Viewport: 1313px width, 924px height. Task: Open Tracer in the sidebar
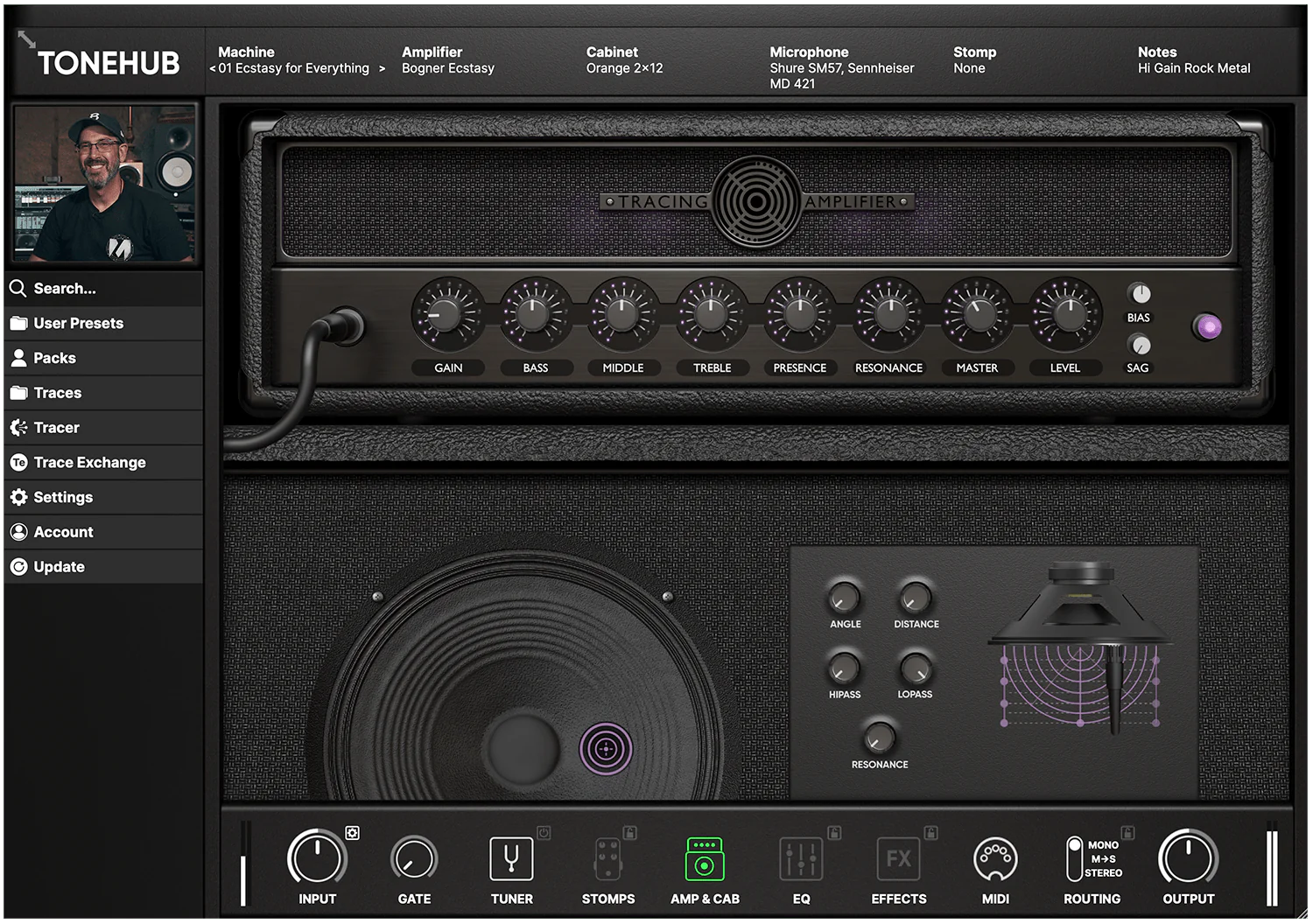click(103, 427)
